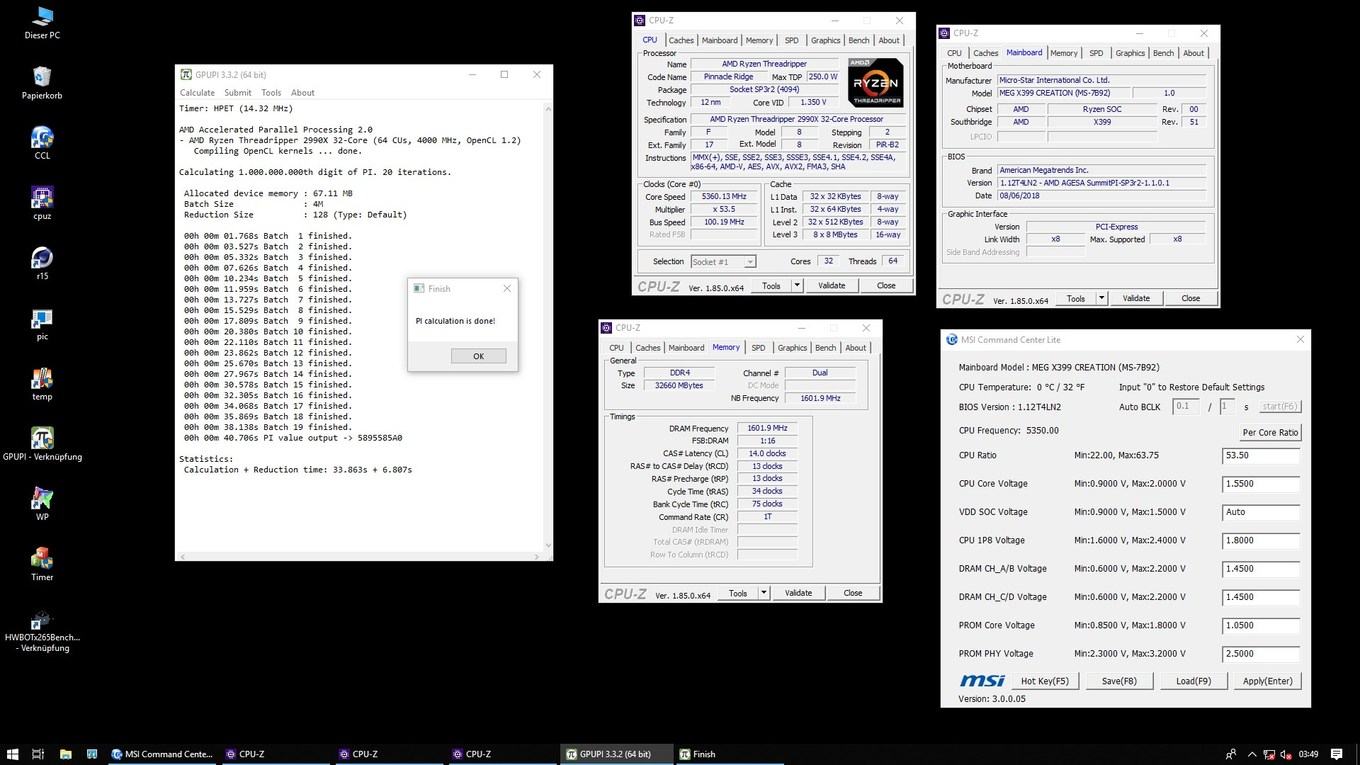Open Bench tab in CPU-Z CPU window
This screenshot has width=1360, height=765.
pos(859,41)
